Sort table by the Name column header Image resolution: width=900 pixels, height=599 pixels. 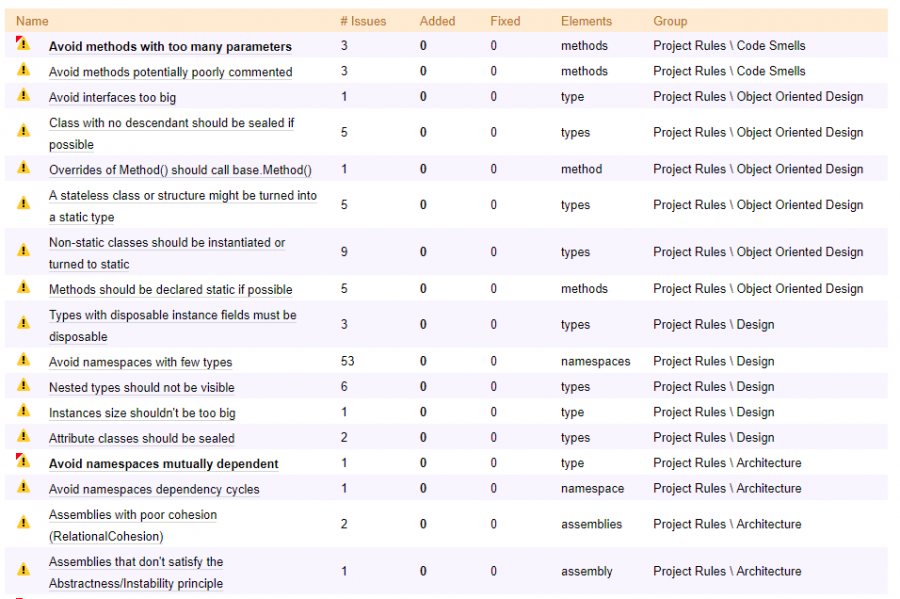[x=32, y=21]
